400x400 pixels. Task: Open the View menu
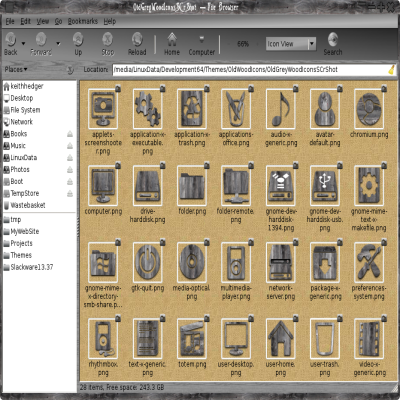43,21
